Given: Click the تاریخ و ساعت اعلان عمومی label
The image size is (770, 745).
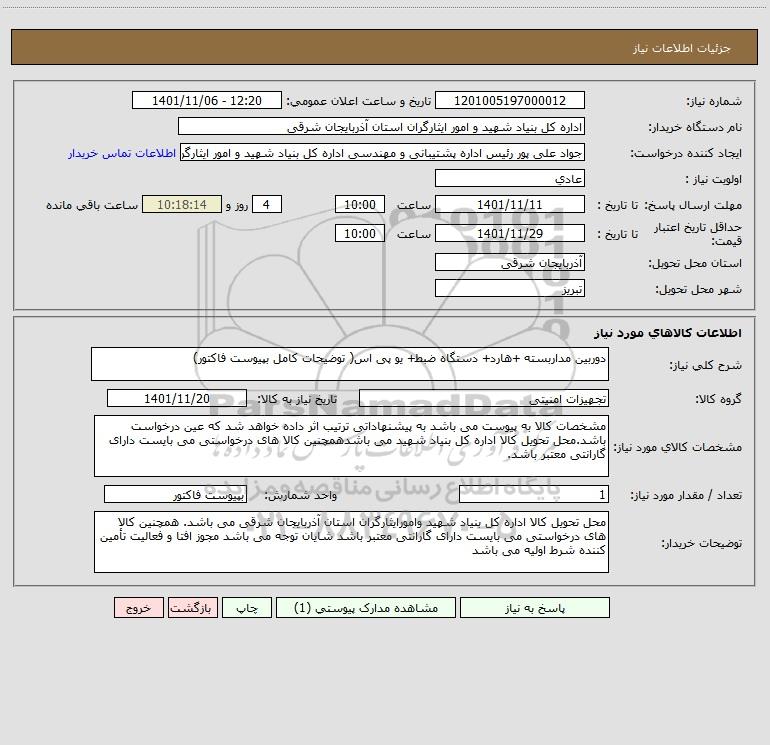Looking at the screenshot, I should point(359,101).
